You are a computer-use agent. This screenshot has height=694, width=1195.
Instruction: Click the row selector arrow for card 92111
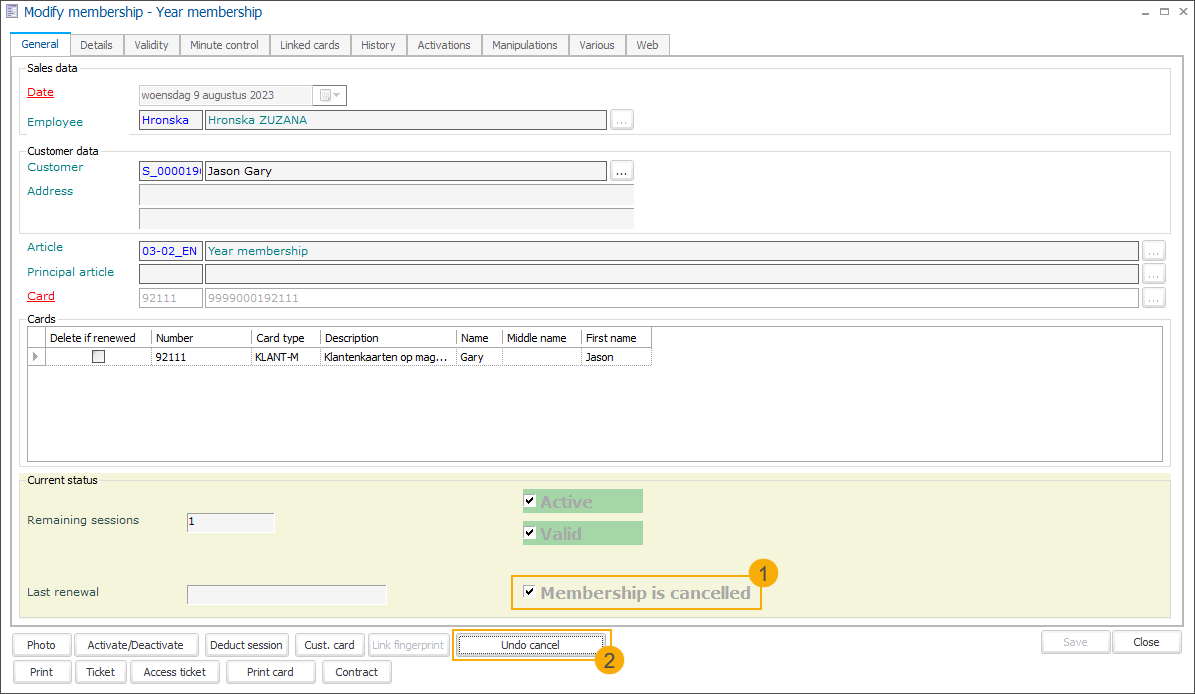tap(37, 357)
